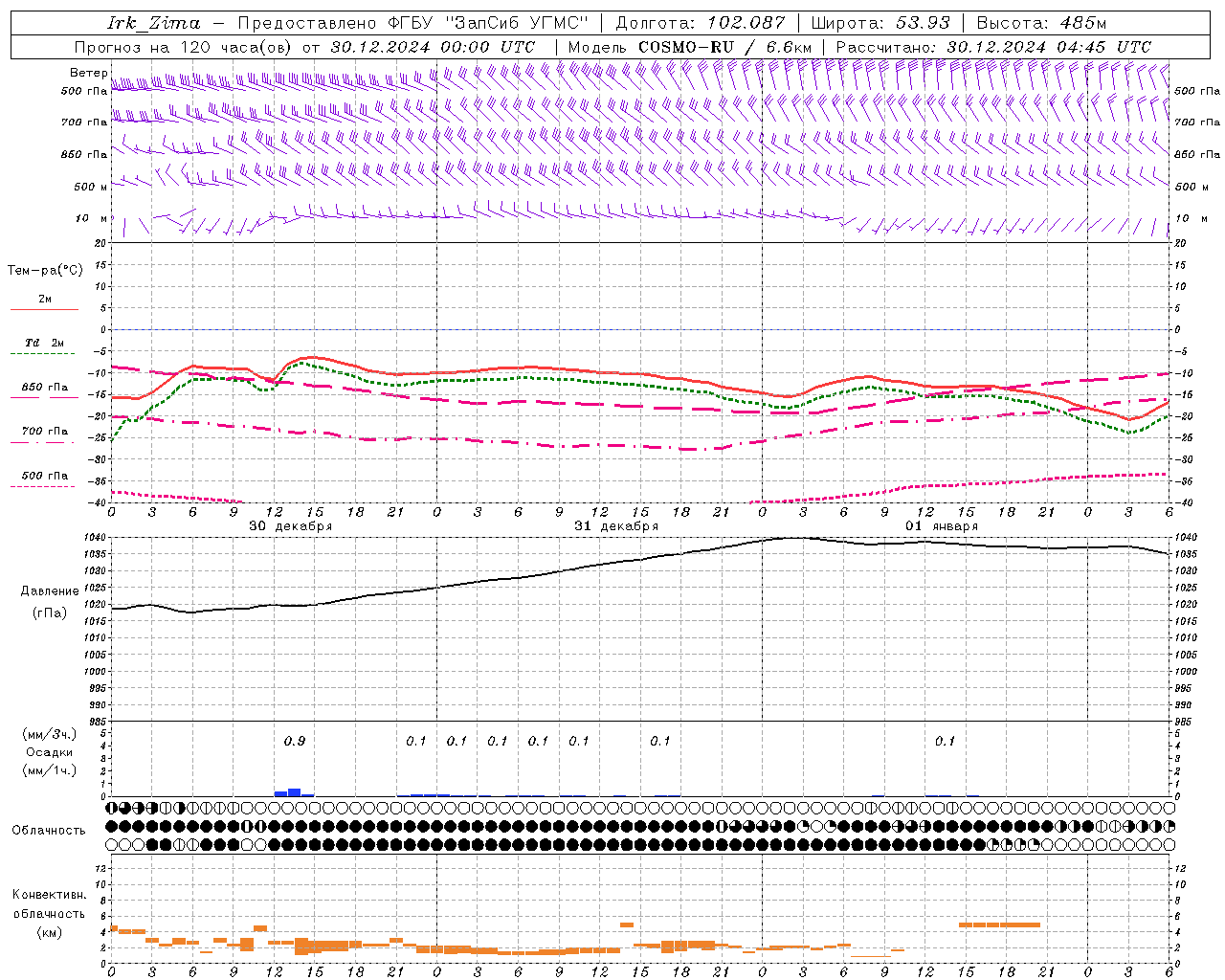The image size is (1225, 980).
Task: Click the latitude value Широта: 53.93
Action: (x=880, y=23)
